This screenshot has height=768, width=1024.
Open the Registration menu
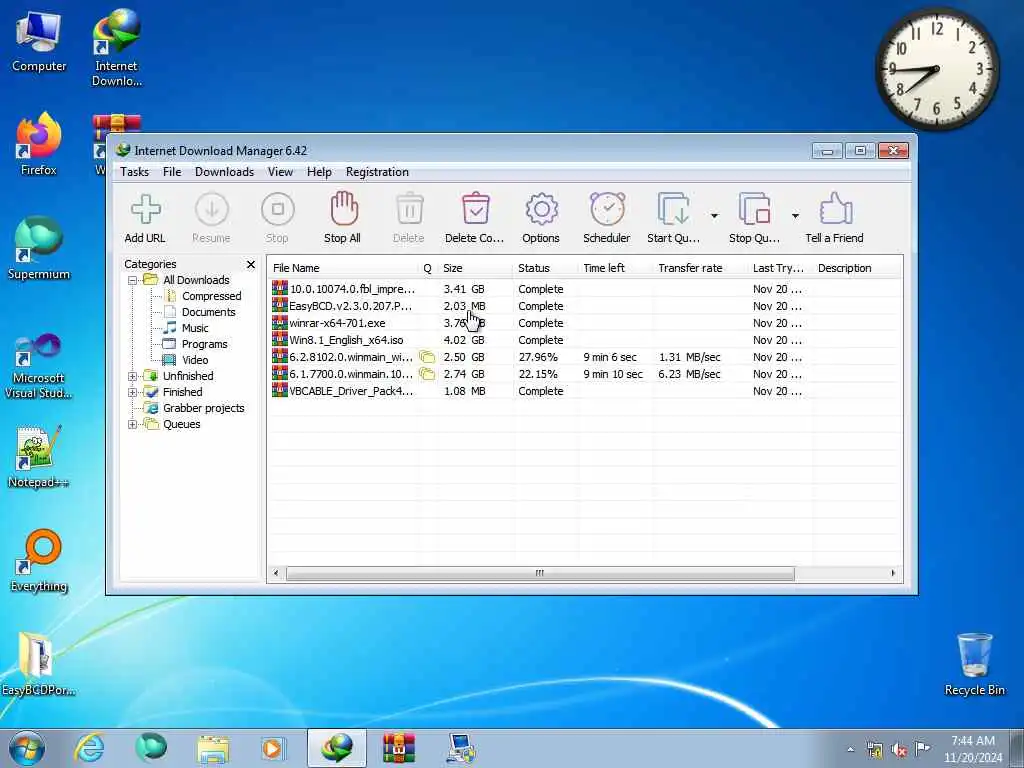point(377,172)
